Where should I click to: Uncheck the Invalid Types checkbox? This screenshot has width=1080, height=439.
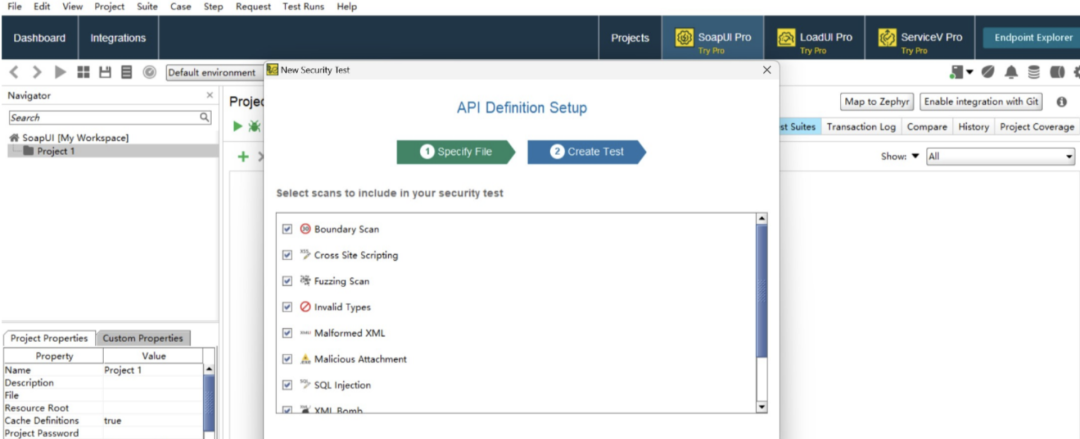287,307
